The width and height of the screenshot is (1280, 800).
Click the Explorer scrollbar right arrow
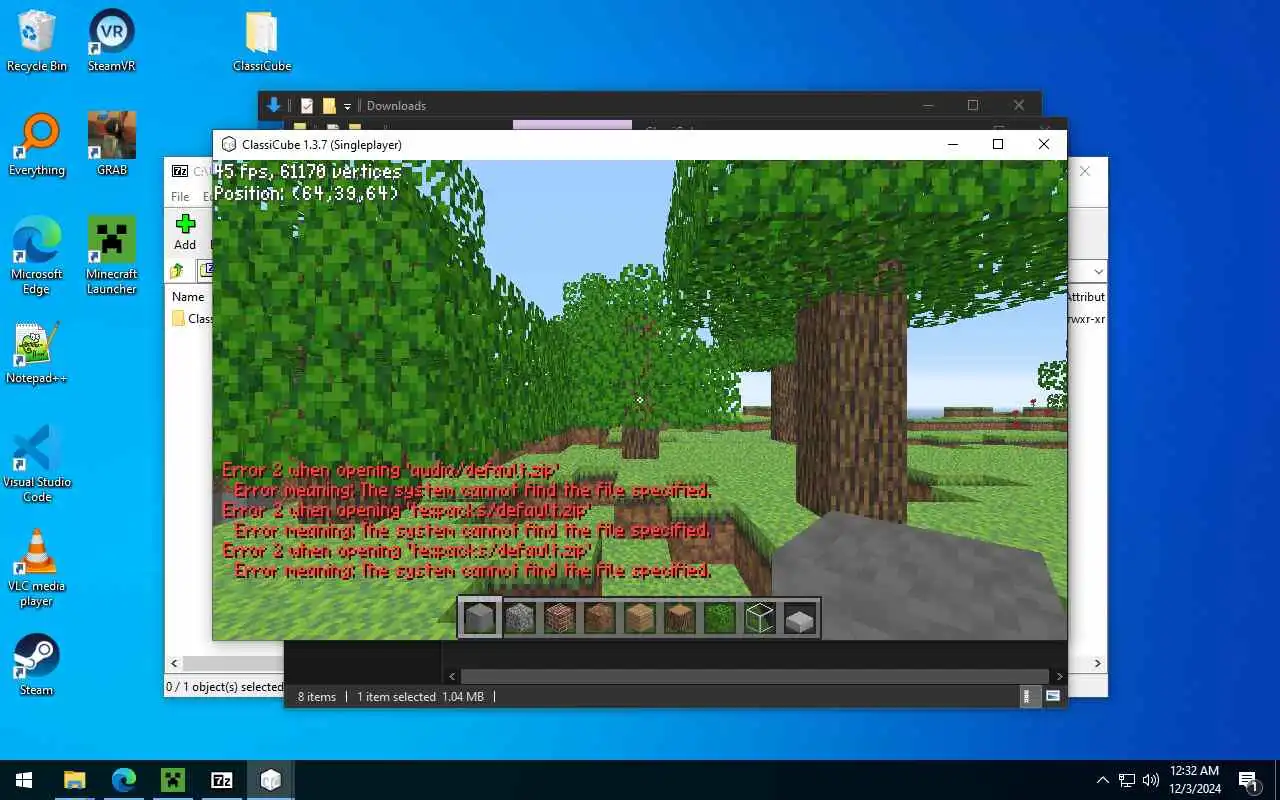[x=1059, y=677]
